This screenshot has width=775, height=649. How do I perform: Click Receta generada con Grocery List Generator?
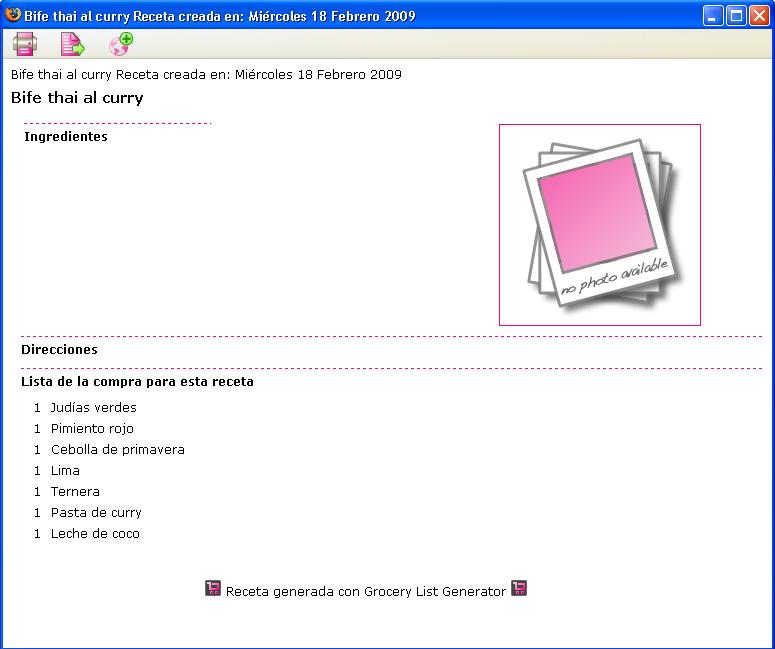(x=366, y=592)
